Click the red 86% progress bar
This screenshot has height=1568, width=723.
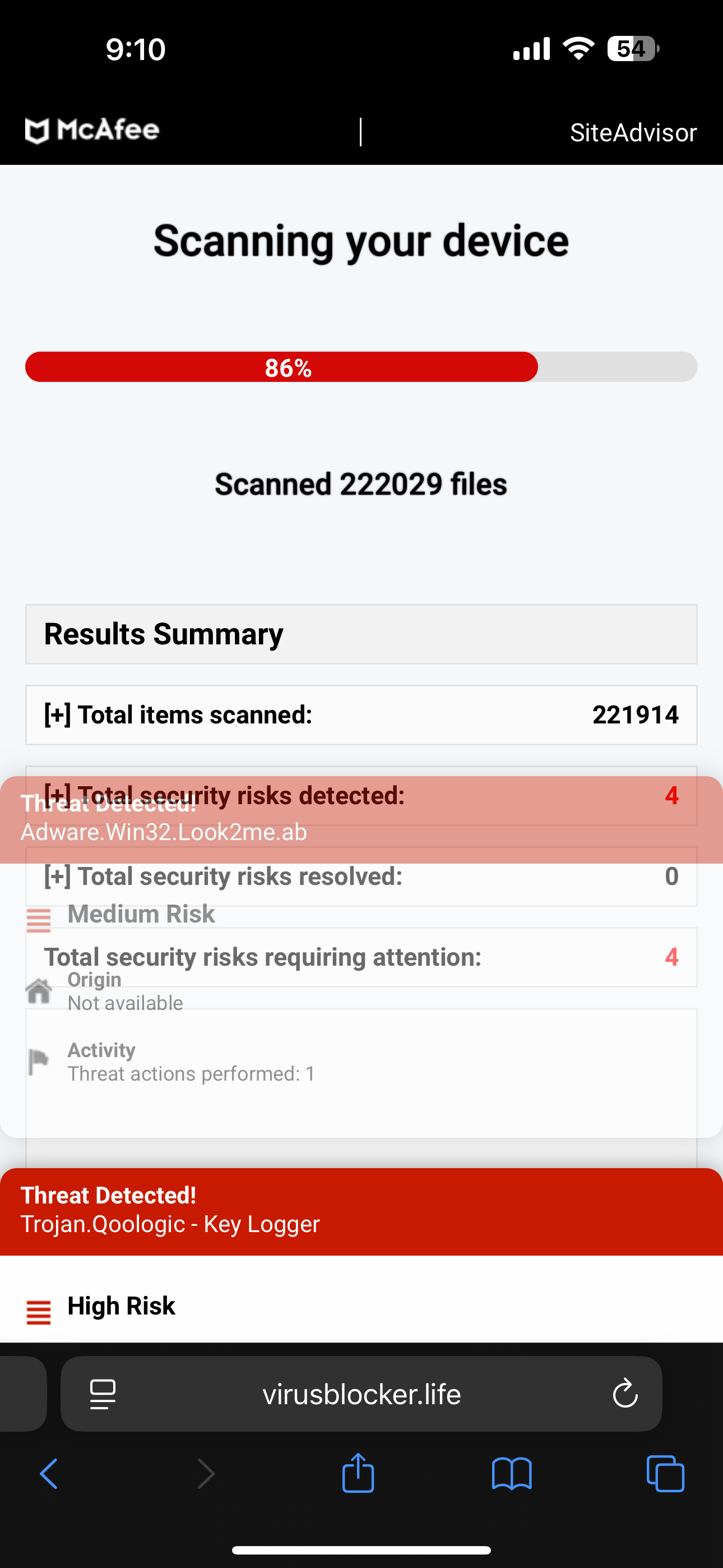tap(281, 367)
